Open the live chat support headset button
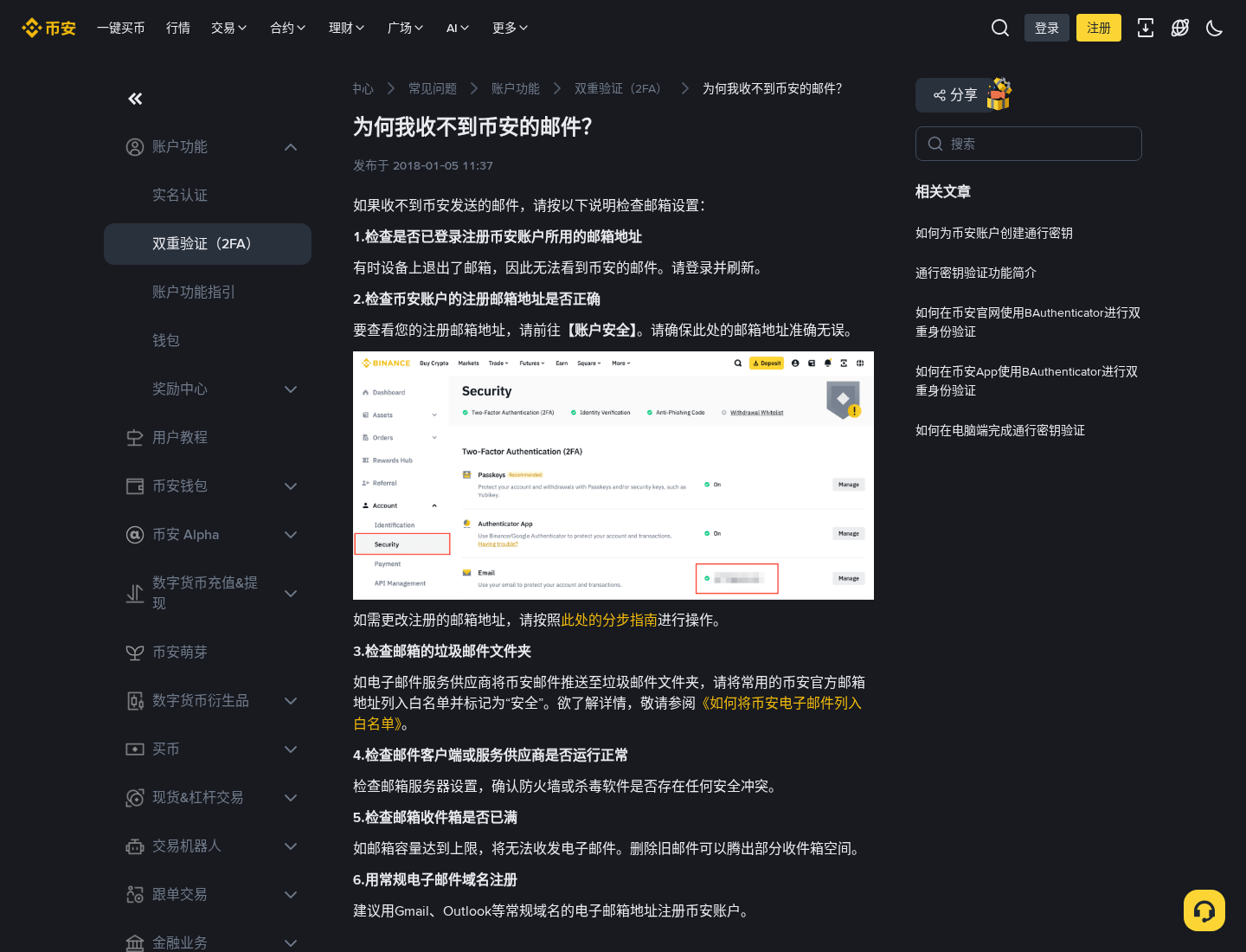This screenshot has width=1246, height=952. pyautogui.click(x=1204, y=910)
